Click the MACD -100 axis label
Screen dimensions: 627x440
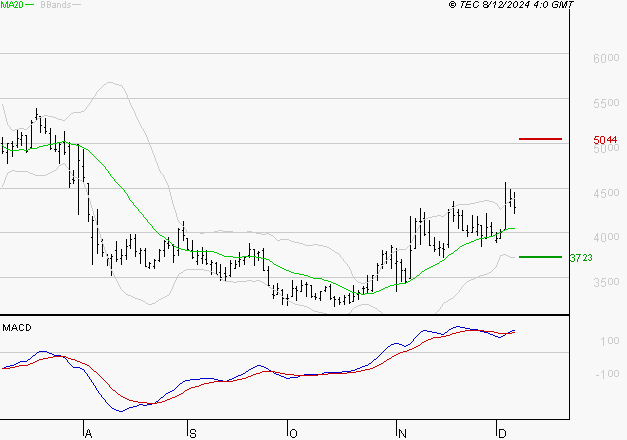(607, 374)
